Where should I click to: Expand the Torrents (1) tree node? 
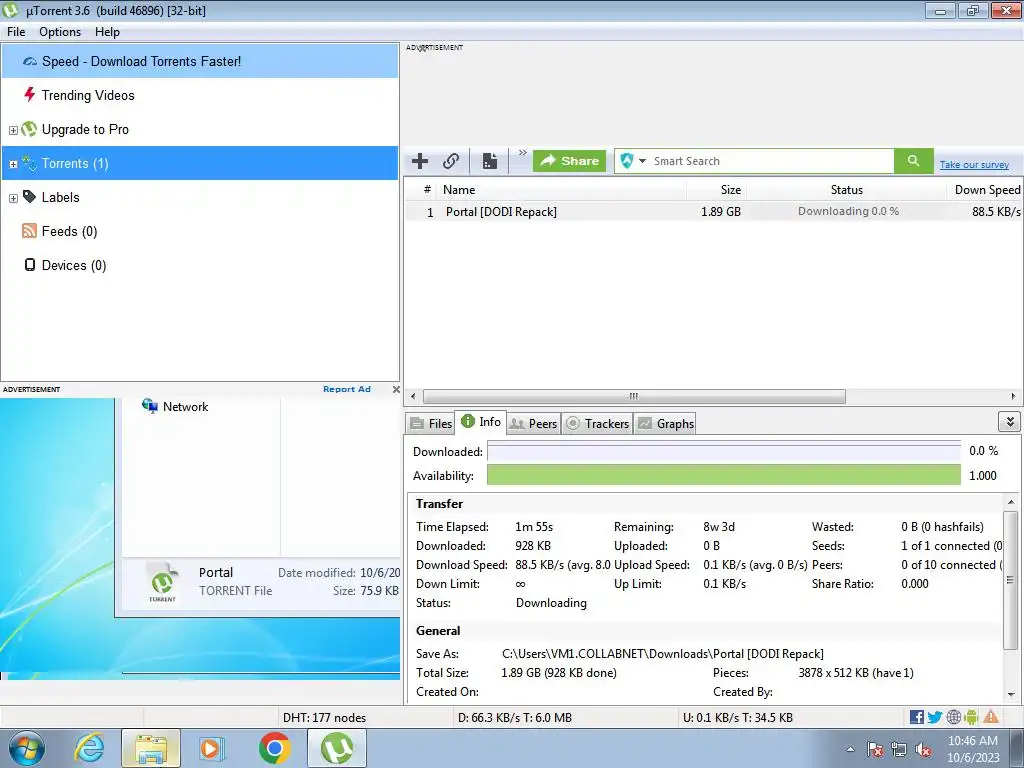point(13,164)
